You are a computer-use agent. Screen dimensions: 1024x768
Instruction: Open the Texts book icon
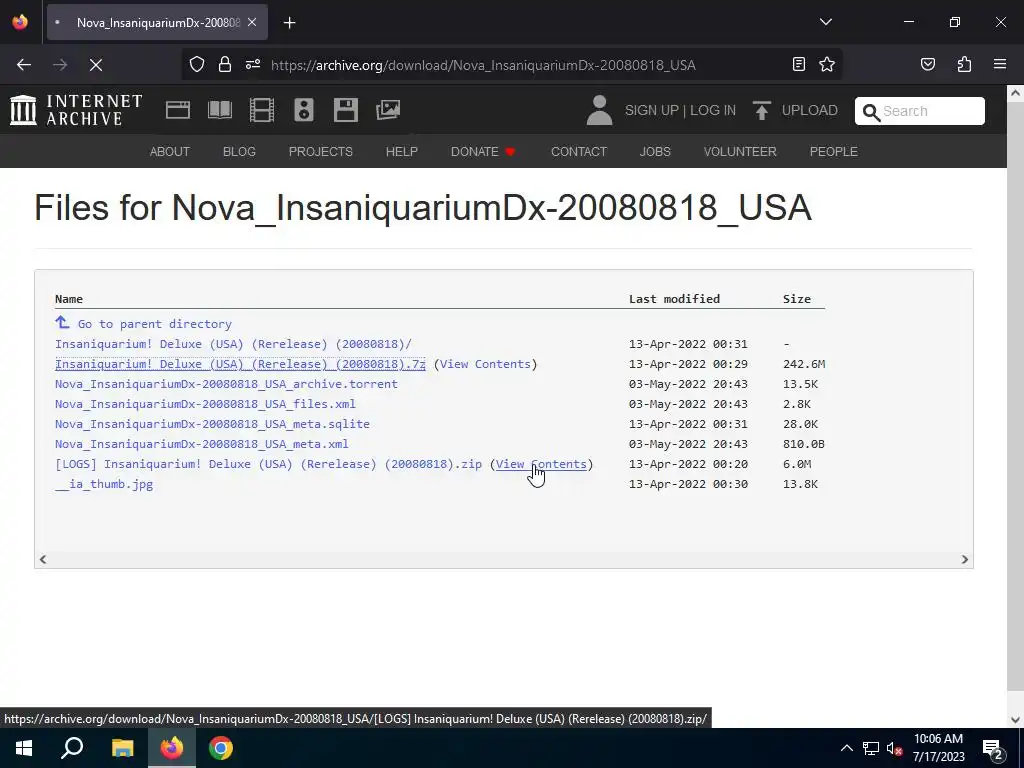point(219,110)
